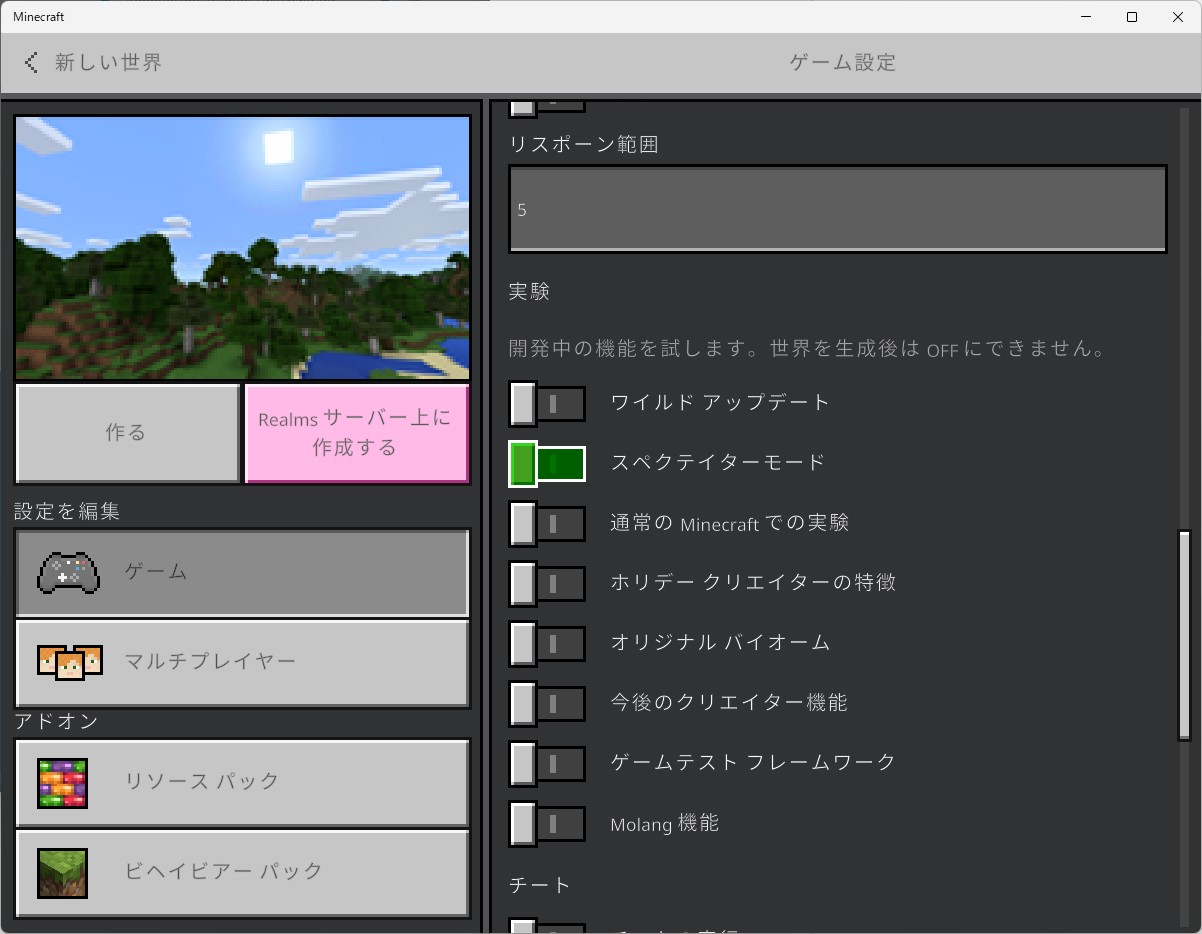The image size is (1202, 934).
Task: Go back using the left chevron arrow
Action: coord(31,62)
